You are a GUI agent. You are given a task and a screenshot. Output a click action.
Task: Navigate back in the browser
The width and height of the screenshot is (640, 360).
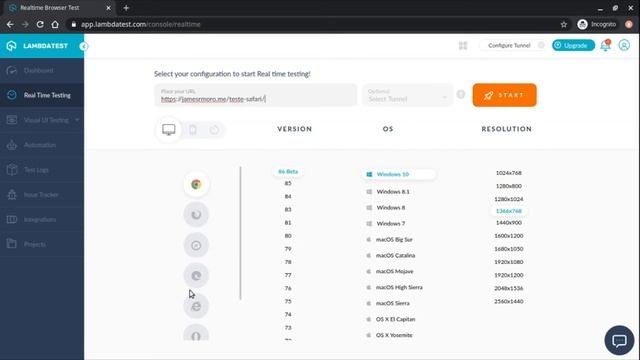tap(10, 24)
